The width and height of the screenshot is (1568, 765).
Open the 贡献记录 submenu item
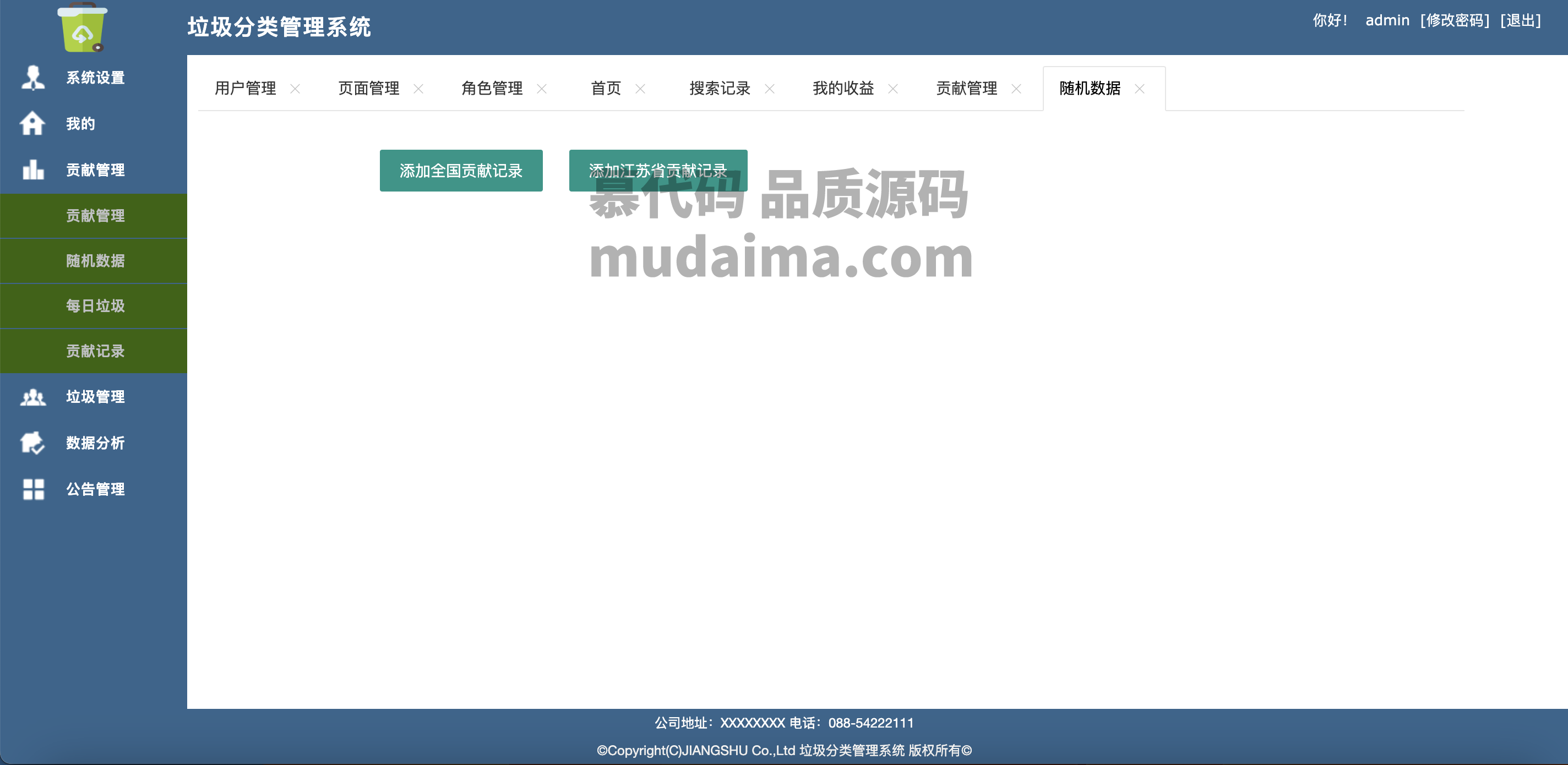click(x=94, y=351)
